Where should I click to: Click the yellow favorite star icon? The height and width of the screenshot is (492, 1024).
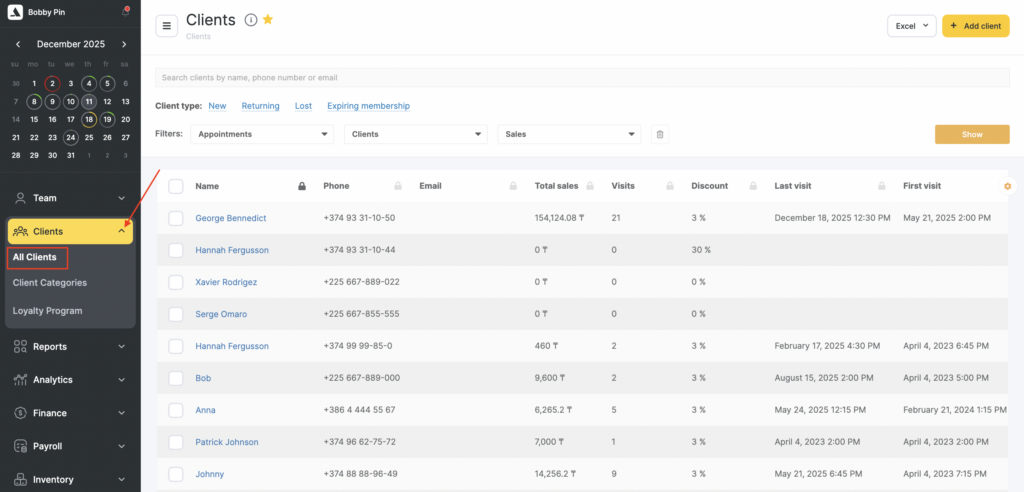268,20
